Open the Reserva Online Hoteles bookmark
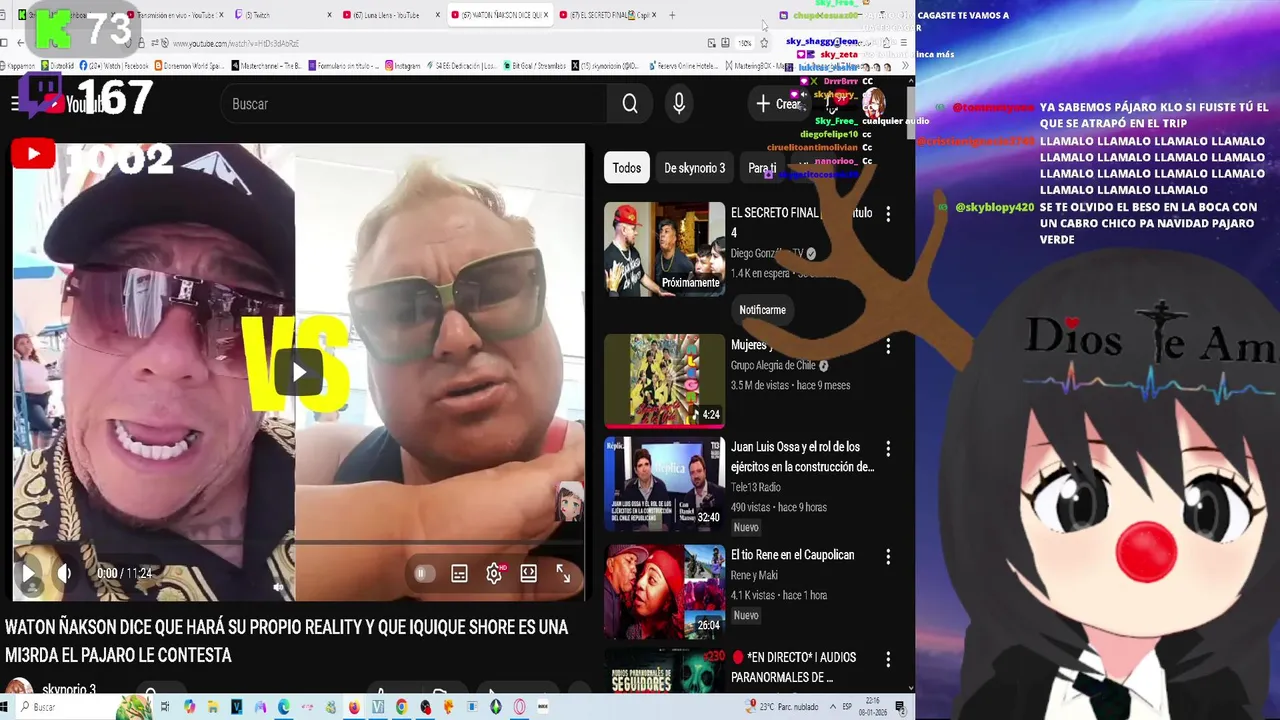 684,66
